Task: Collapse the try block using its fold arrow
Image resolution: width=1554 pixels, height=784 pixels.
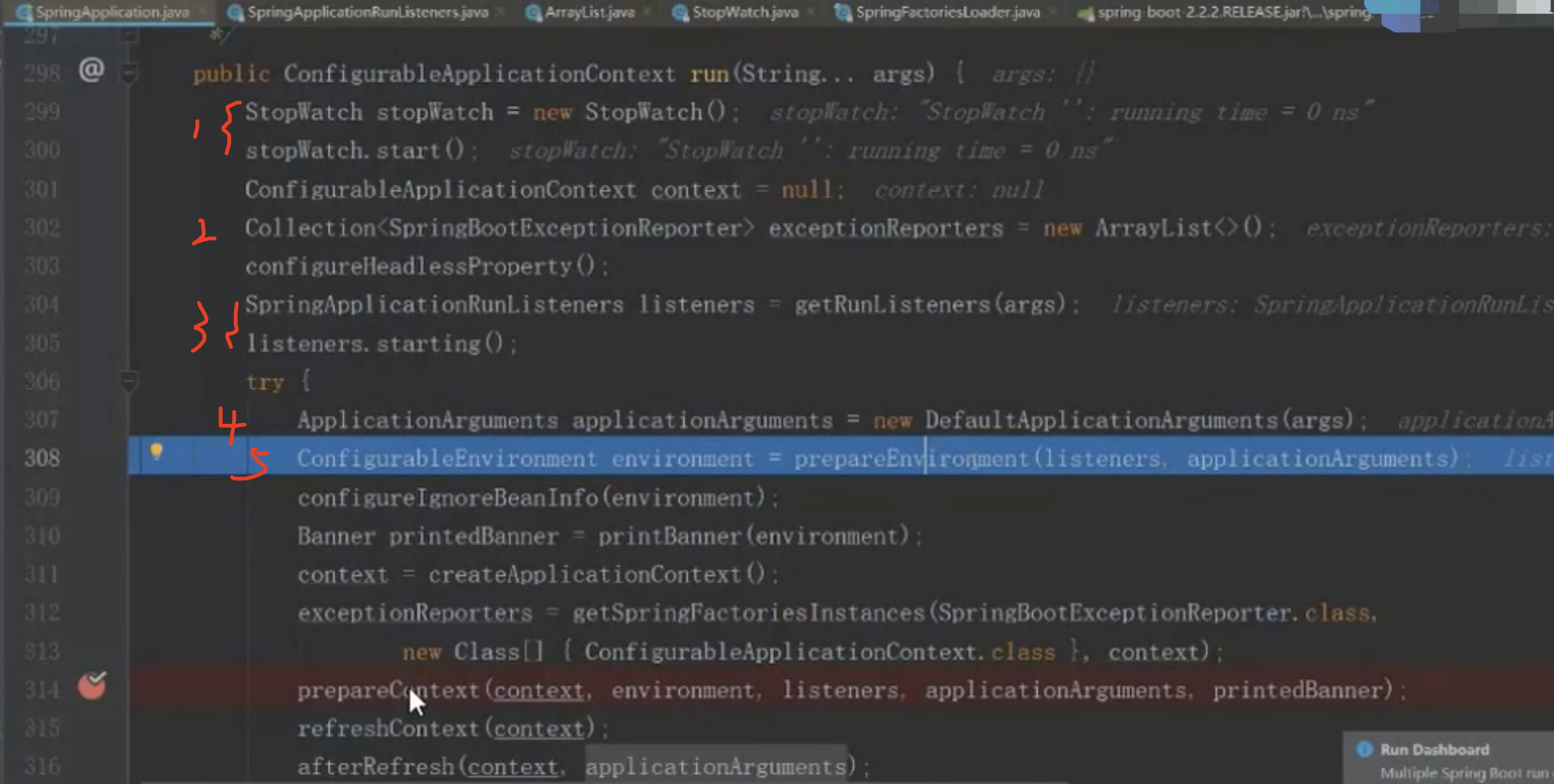Action: (129, 381)
